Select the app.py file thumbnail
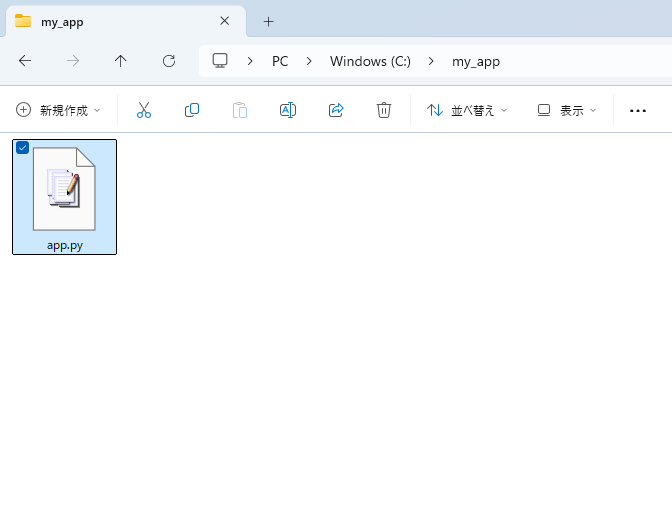Viewport: 672px width, 507px height. point(65,190)
